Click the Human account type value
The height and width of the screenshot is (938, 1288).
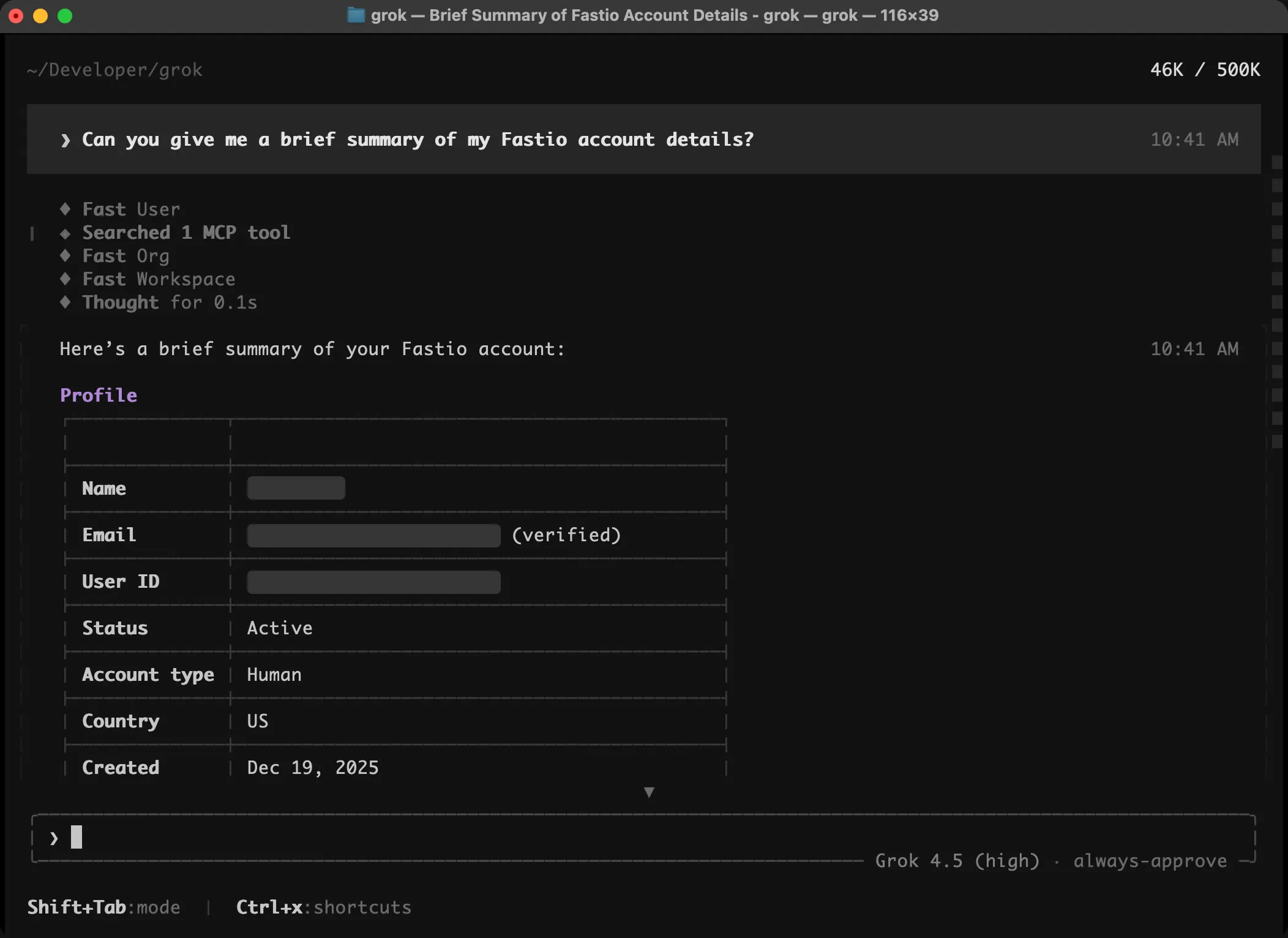pos(274,675)
